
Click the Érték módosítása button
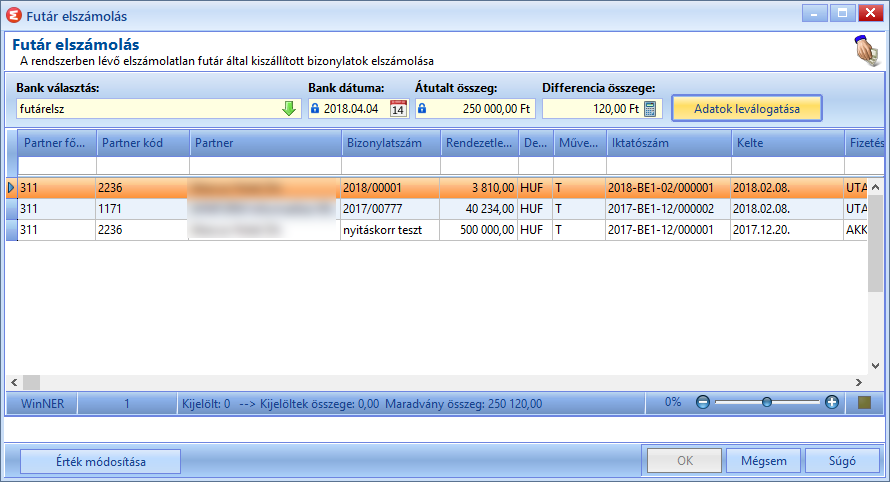(100, 462)
